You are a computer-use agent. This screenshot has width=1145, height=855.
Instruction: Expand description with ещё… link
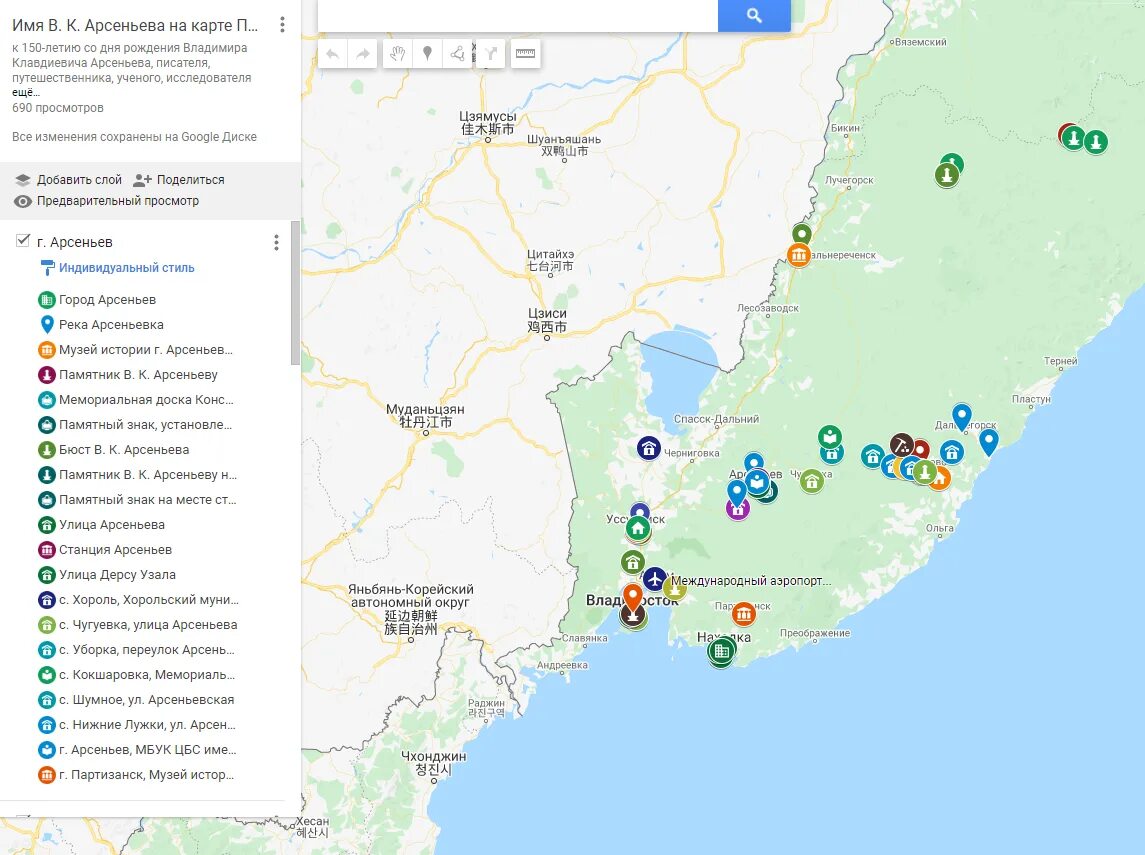pos(26,93)
